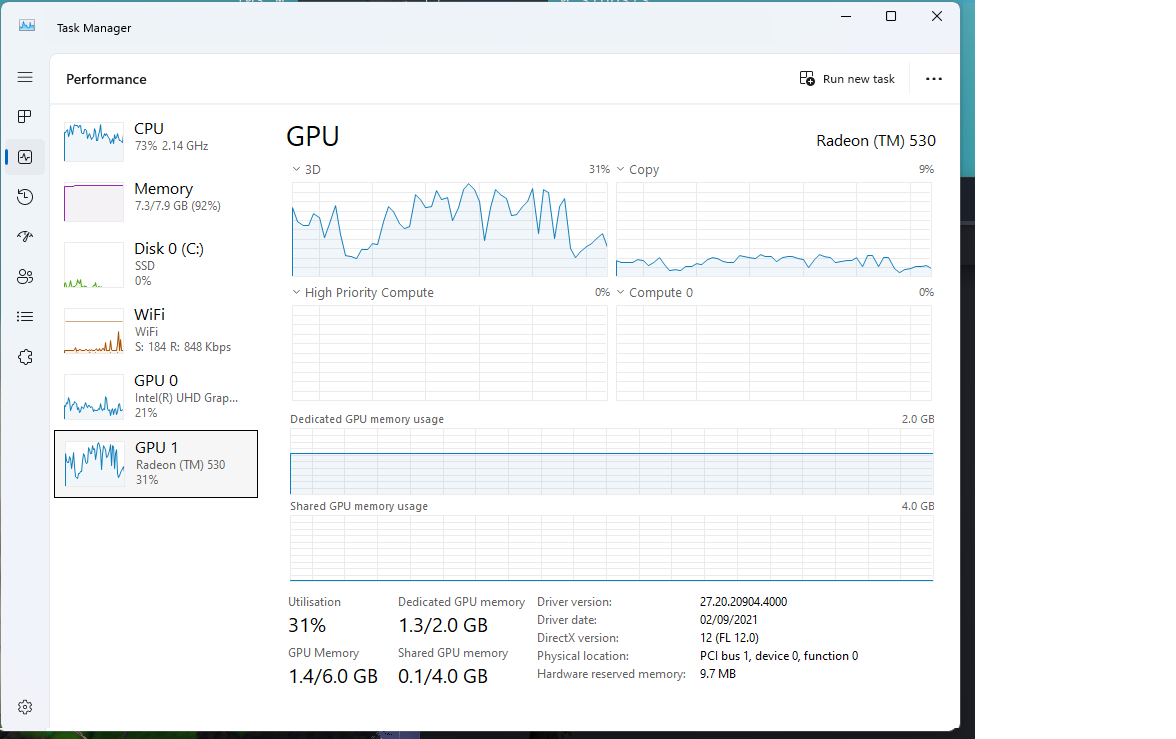Select Memory in the performance list

155,201
